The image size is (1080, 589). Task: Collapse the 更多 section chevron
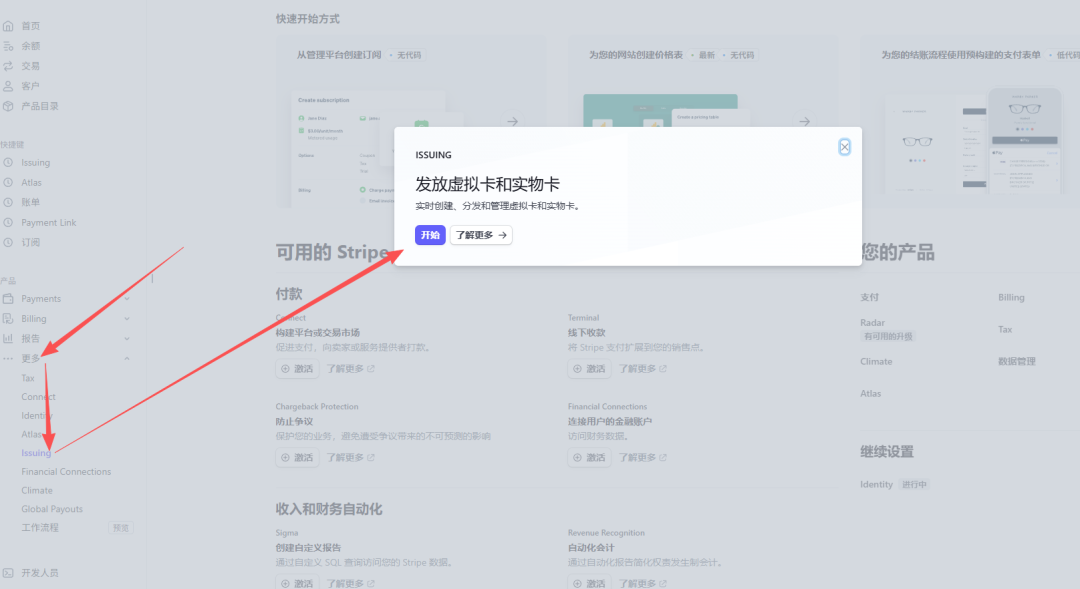pos(127,359)
